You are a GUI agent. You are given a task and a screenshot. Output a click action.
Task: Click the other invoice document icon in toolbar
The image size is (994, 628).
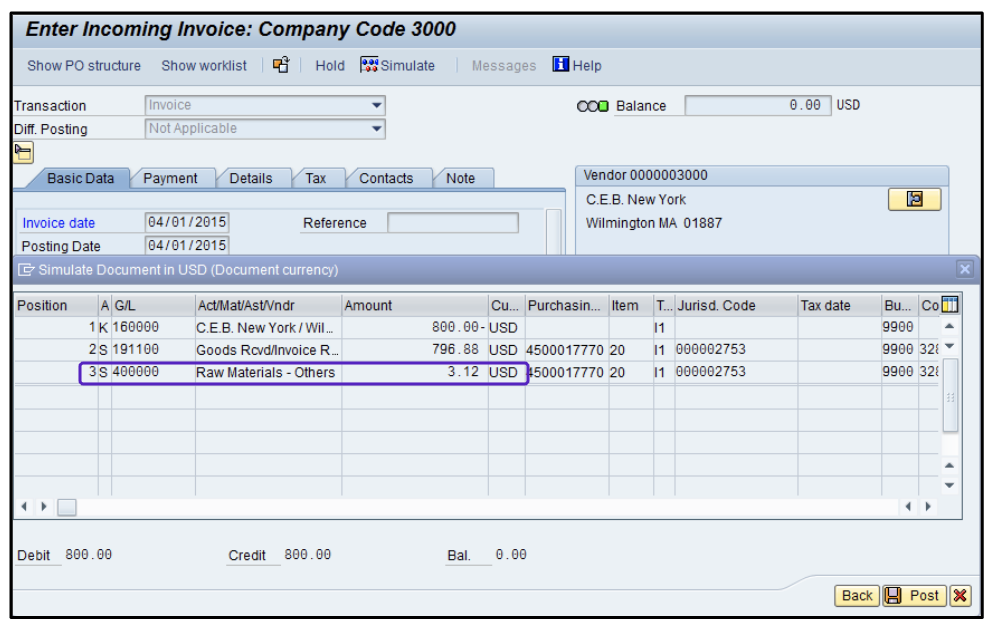(x=281, y=65)
